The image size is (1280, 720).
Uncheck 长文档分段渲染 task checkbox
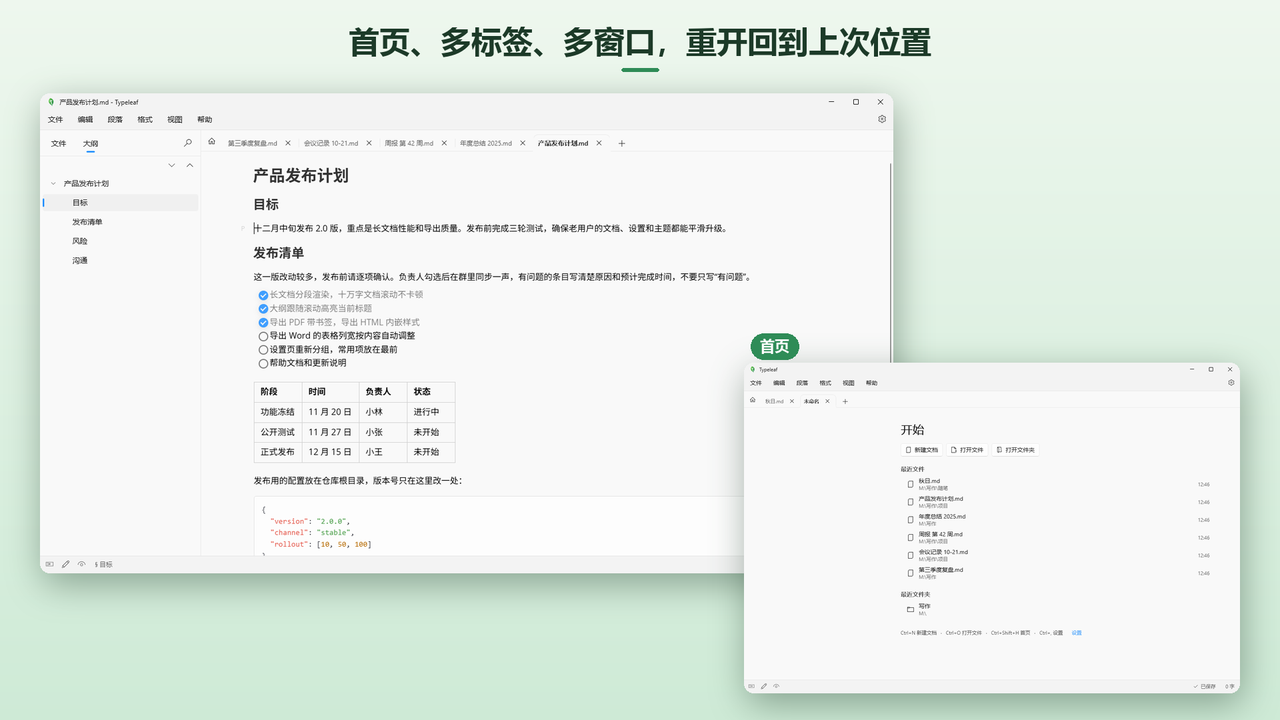tap(263, 295)
